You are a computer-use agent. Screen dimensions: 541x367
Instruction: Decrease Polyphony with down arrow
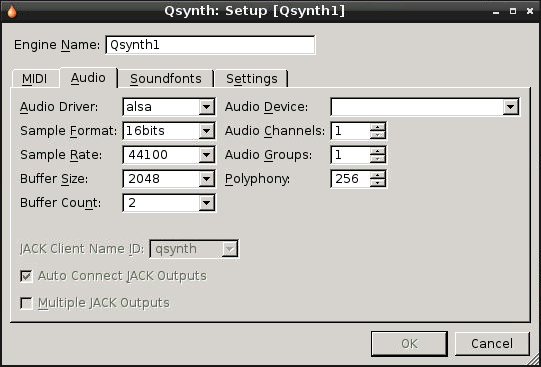377,183
